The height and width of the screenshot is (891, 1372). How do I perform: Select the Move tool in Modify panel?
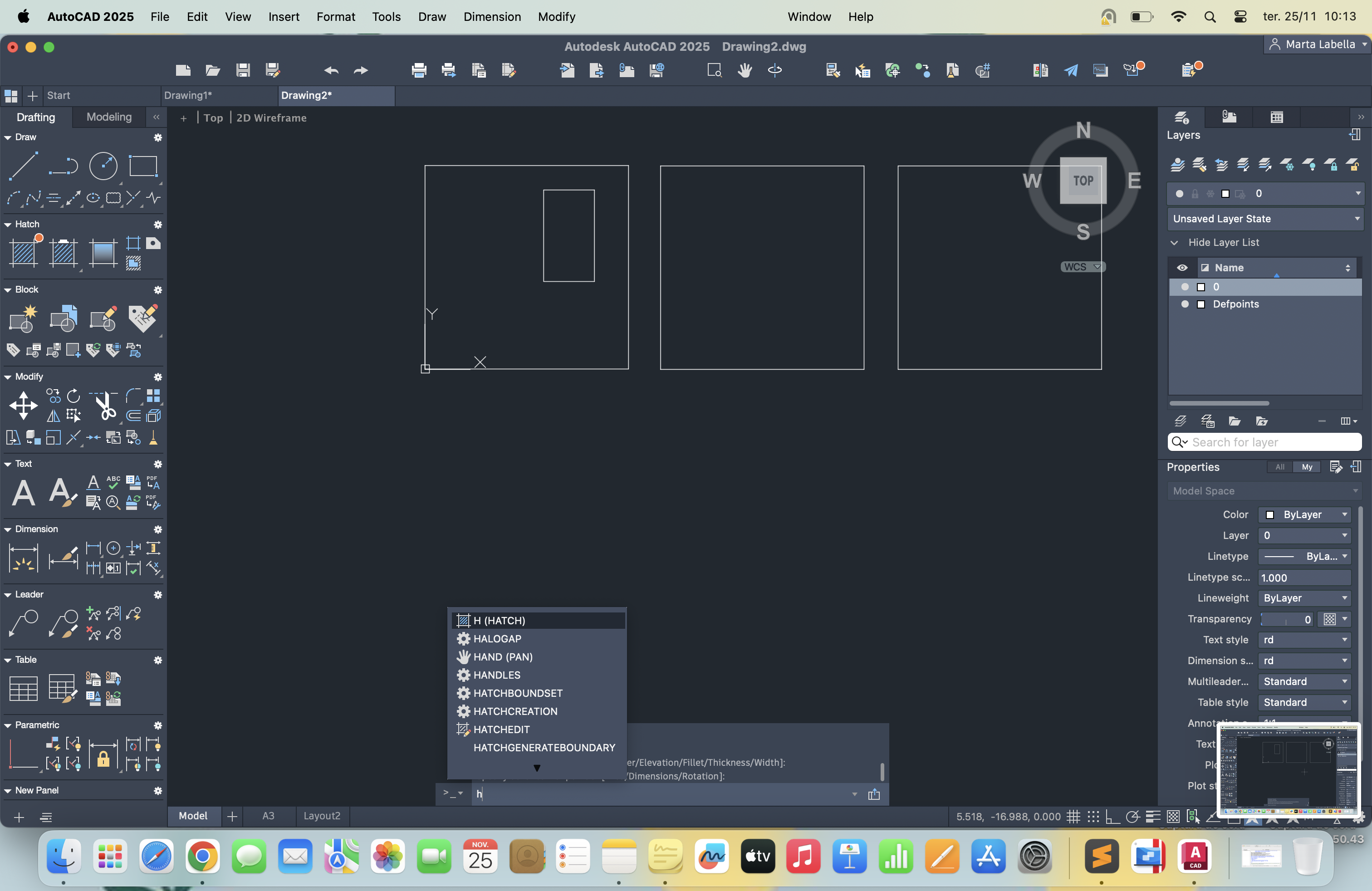pos(24,406)
